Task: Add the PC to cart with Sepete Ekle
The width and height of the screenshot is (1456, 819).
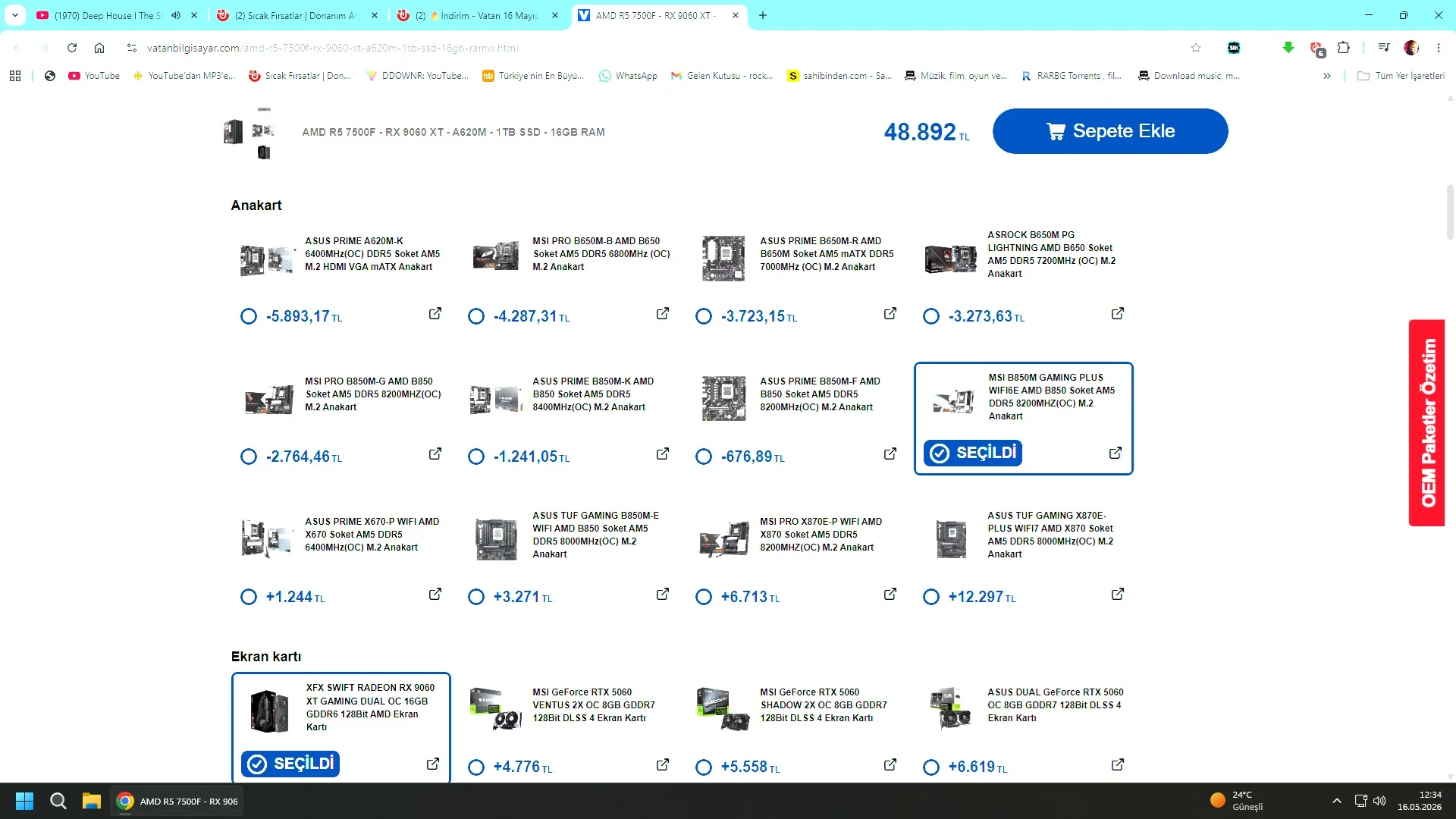Action: [1110, 131]
